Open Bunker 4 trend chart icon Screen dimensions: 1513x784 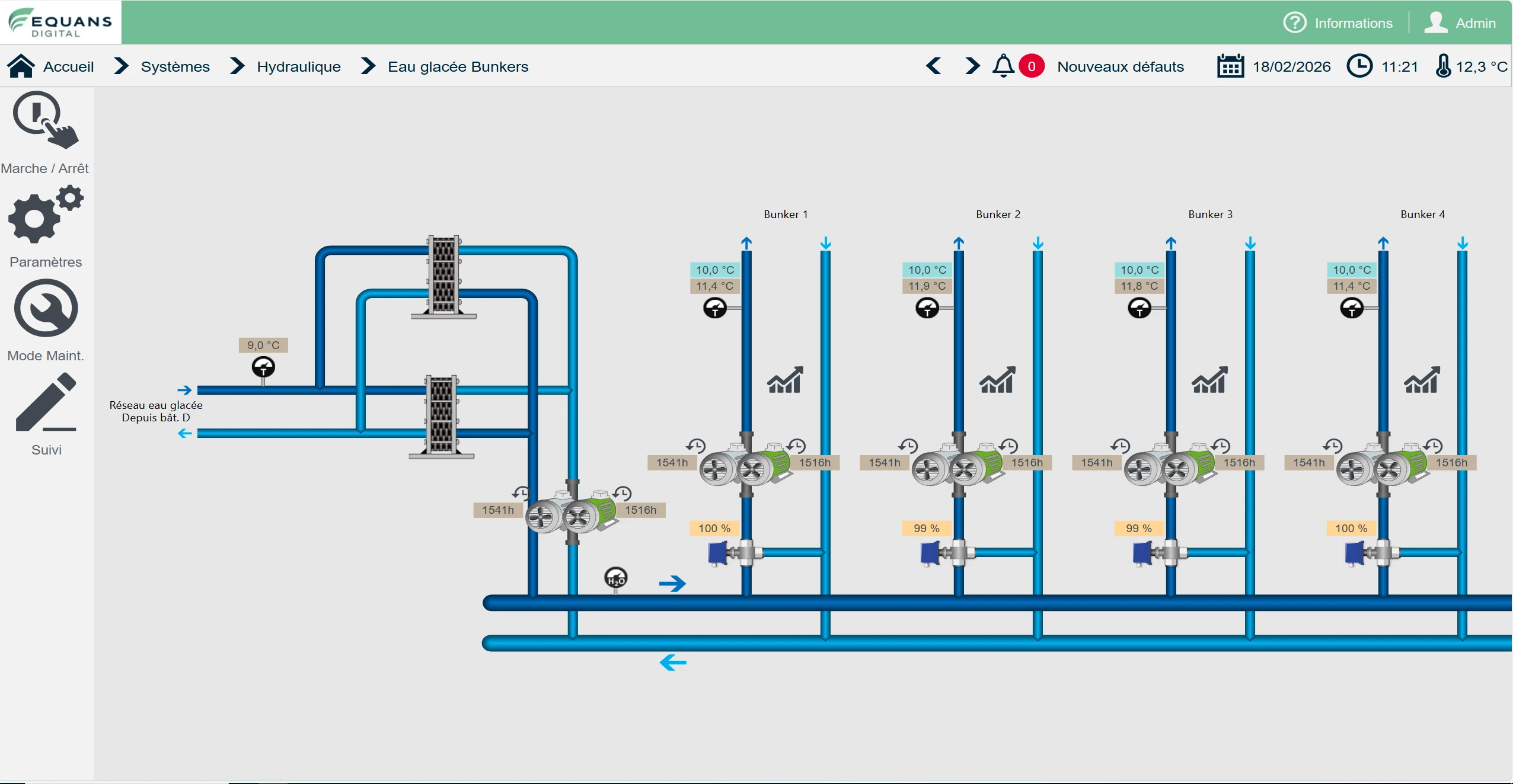click(1422, 380)
